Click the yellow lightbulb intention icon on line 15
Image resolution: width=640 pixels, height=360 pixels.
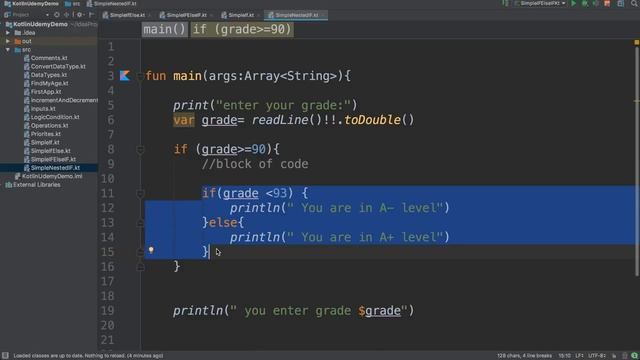tap(151, 250)
